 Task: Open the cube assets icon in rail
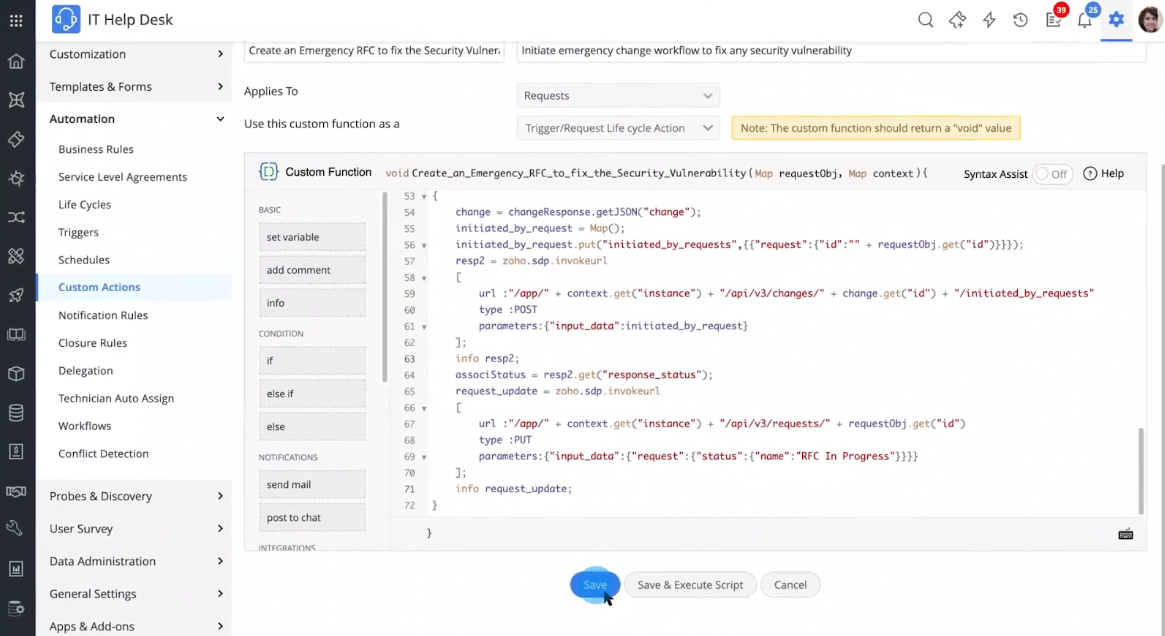point(16,374)
